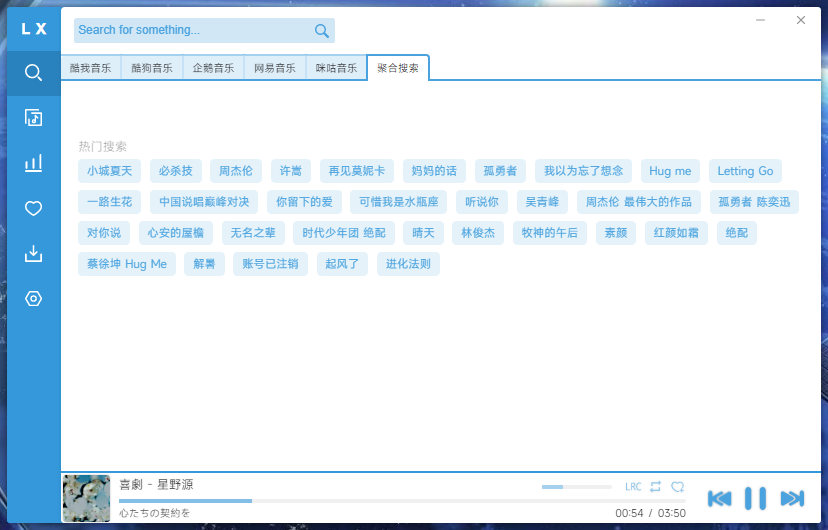
Task: Click the Letting Go search tag
Action: (745, 171)
